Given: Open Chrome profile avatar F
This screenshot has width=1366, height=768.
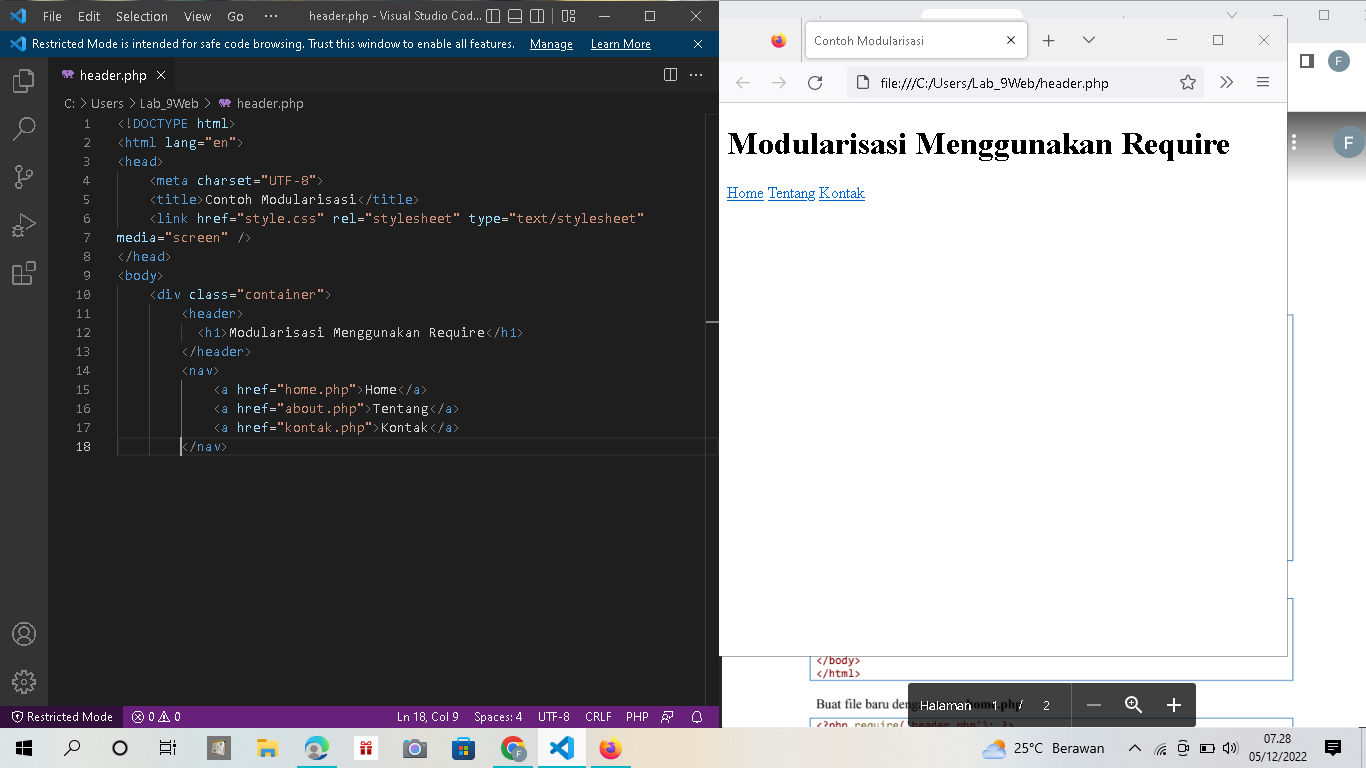Looking at the screenshot, I should pyautogui.click(x=1338, y=61).
